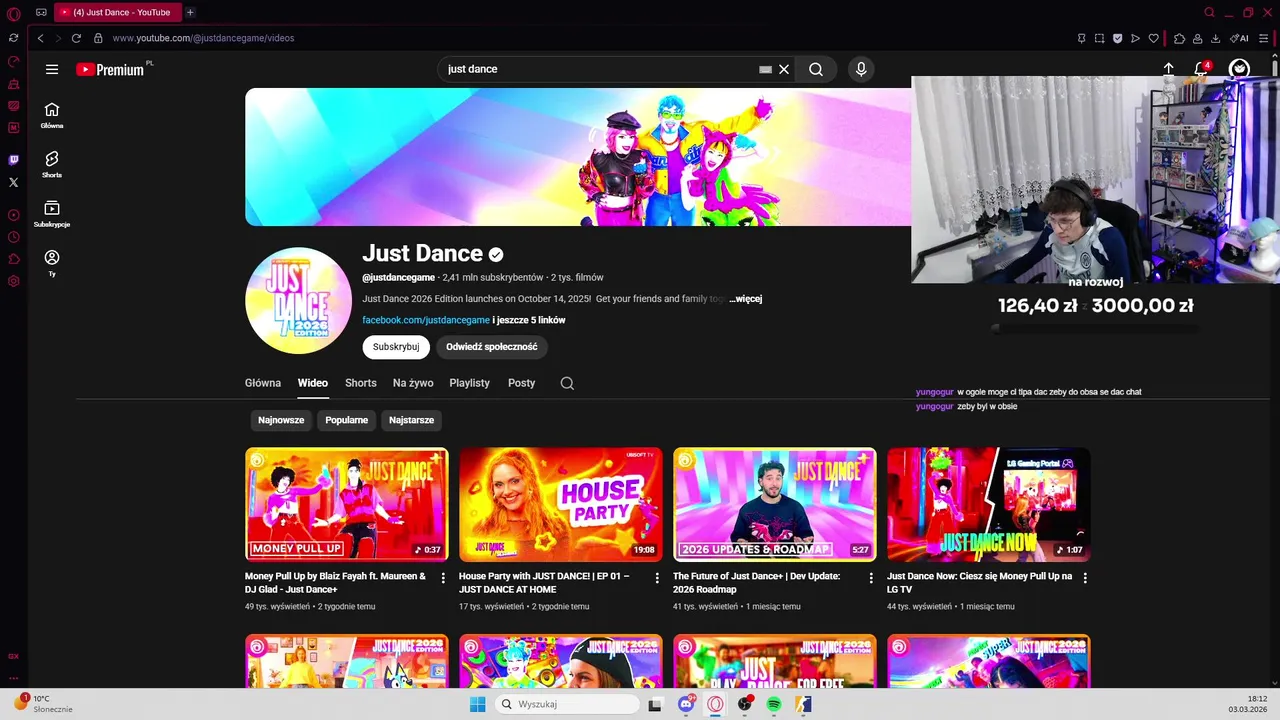Screen dimensions: 1280x720
Task: Open a new browser tab
Action: tap(190, 12)
